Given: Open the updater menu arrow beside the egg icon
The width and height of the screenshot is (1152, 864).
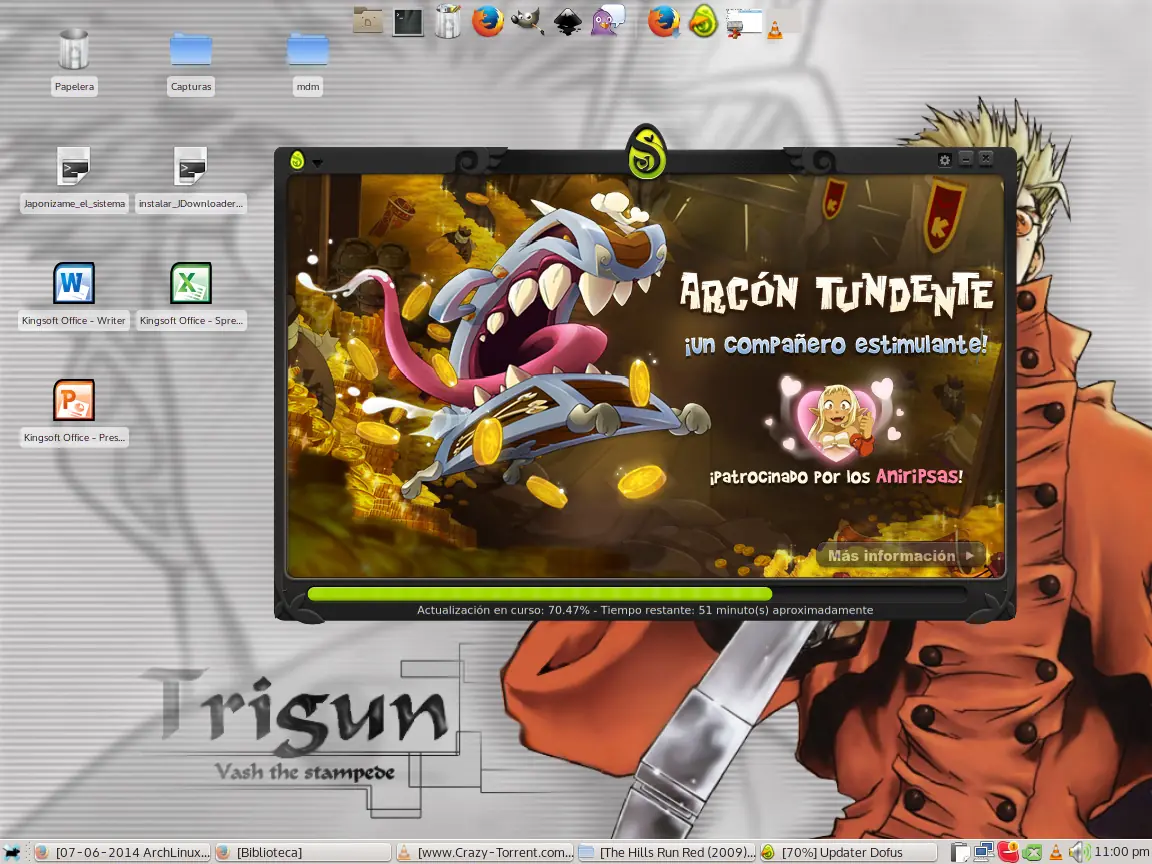Looking at the screenshot, I should [317, 163].
